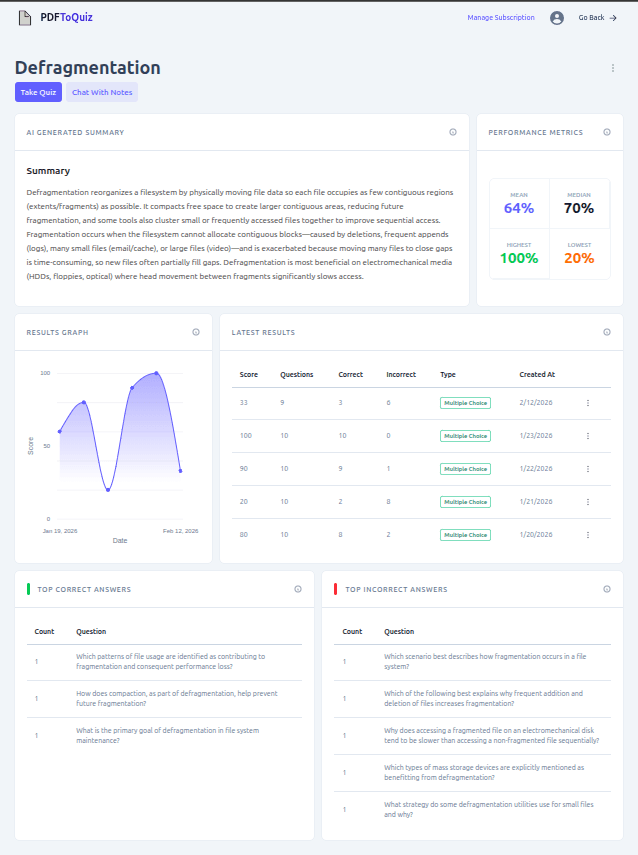Screen dimensions: 638x855
Task: Open row options for 1/23/2026 result
Action: (x=588, y=436)
